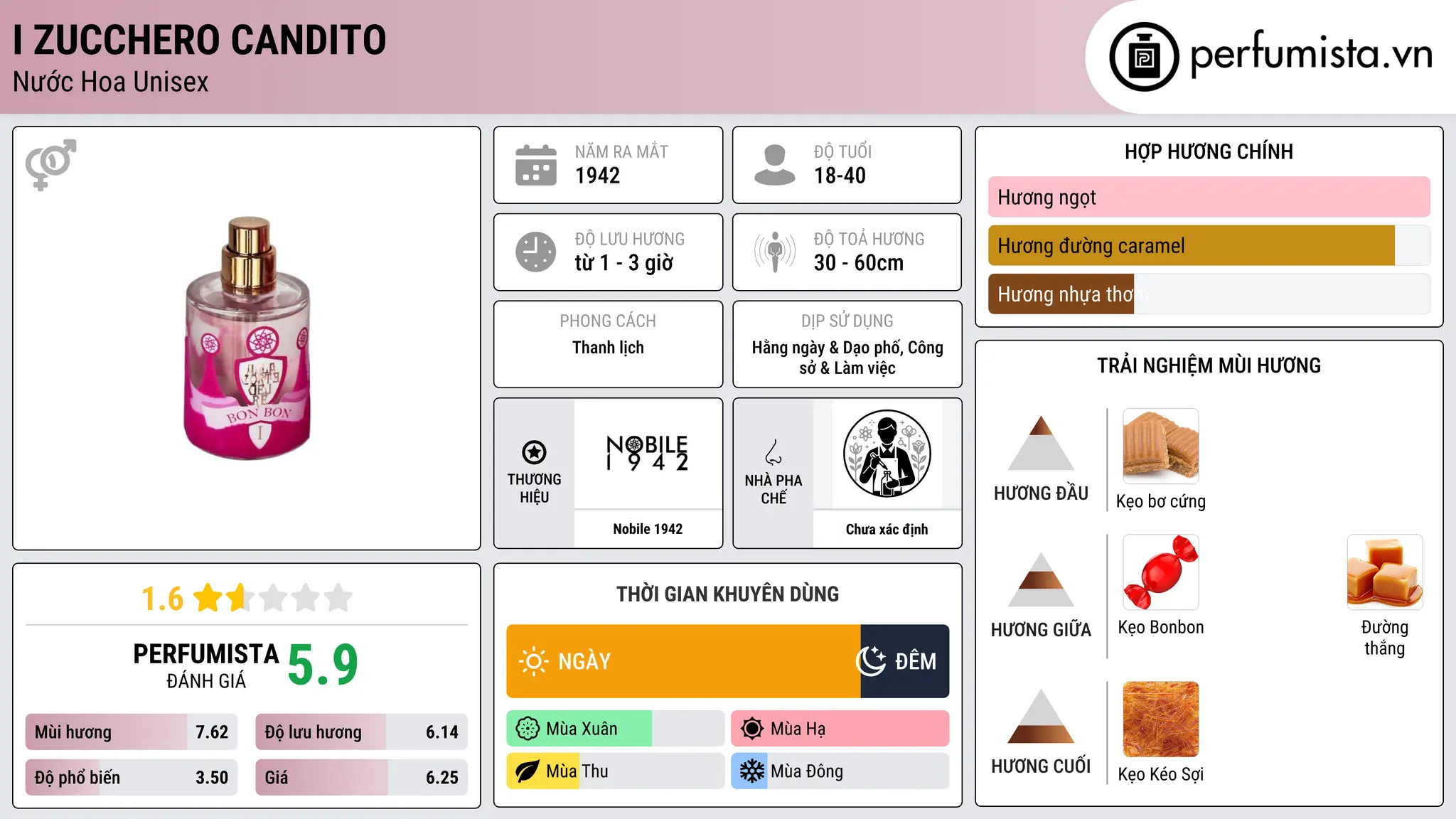This screenshot has height=819, width=1456.
Task: Click the Mùa Xuân season bar
Action: tap(615, 729)
